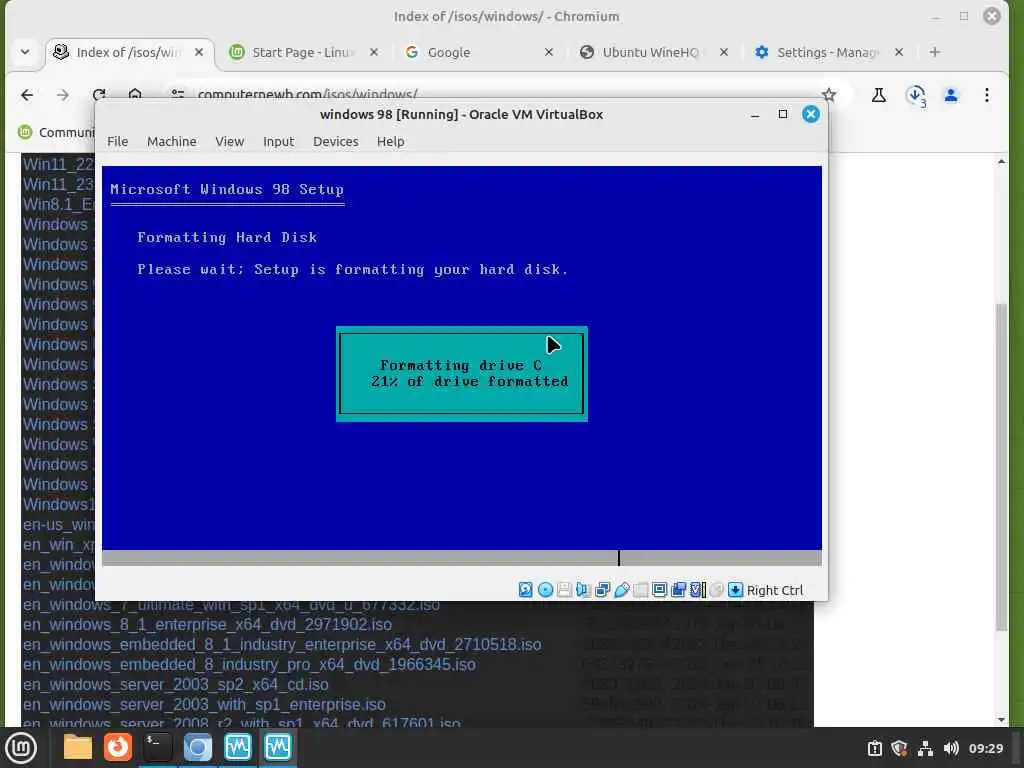
Task: Click the scrollbar up arrow in Chromium
Action: [1001, 161]
